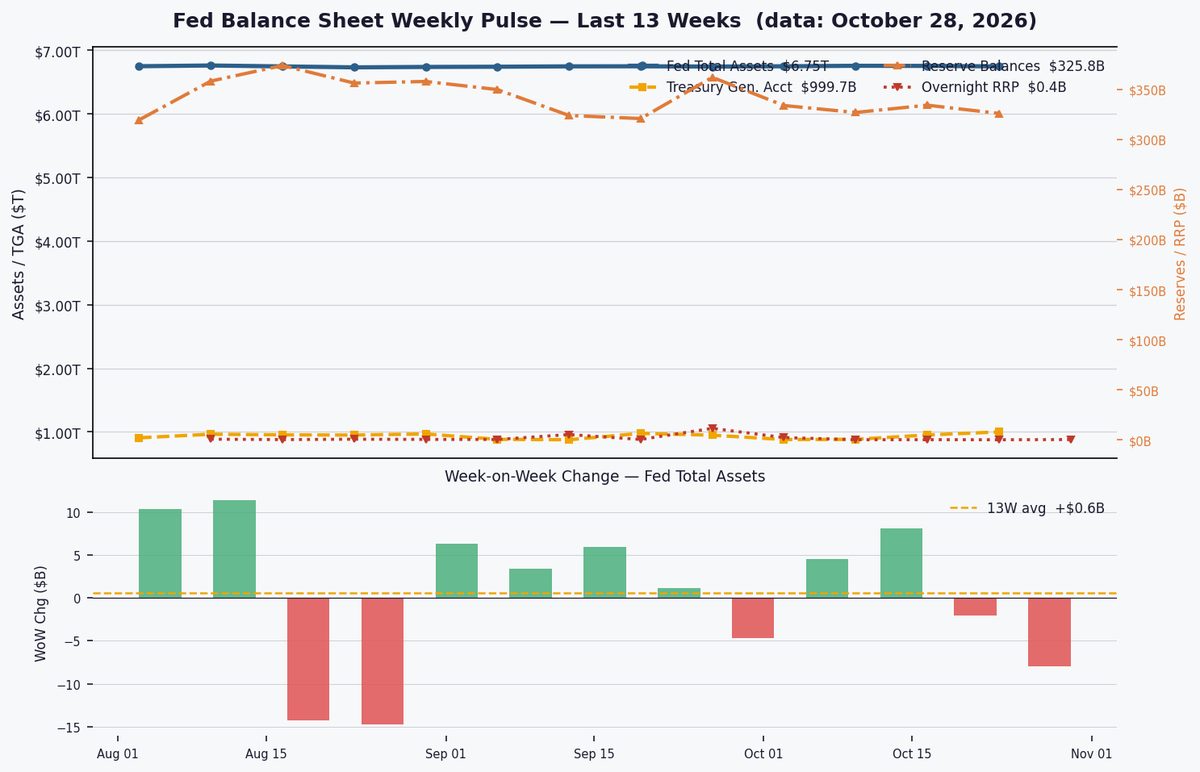Select the '13W avg +$0.6B' legend label
This screenshot has height=772, width=1200.
1046,508
